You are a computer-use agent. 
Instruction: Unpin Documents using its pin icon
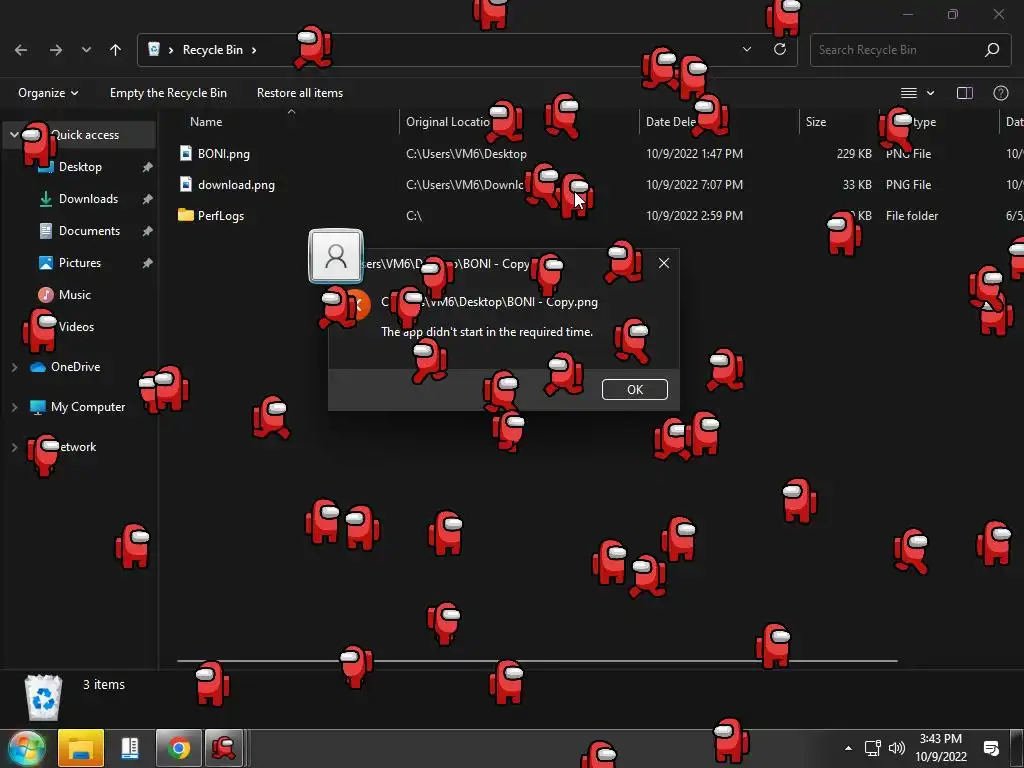coord(148,231)
